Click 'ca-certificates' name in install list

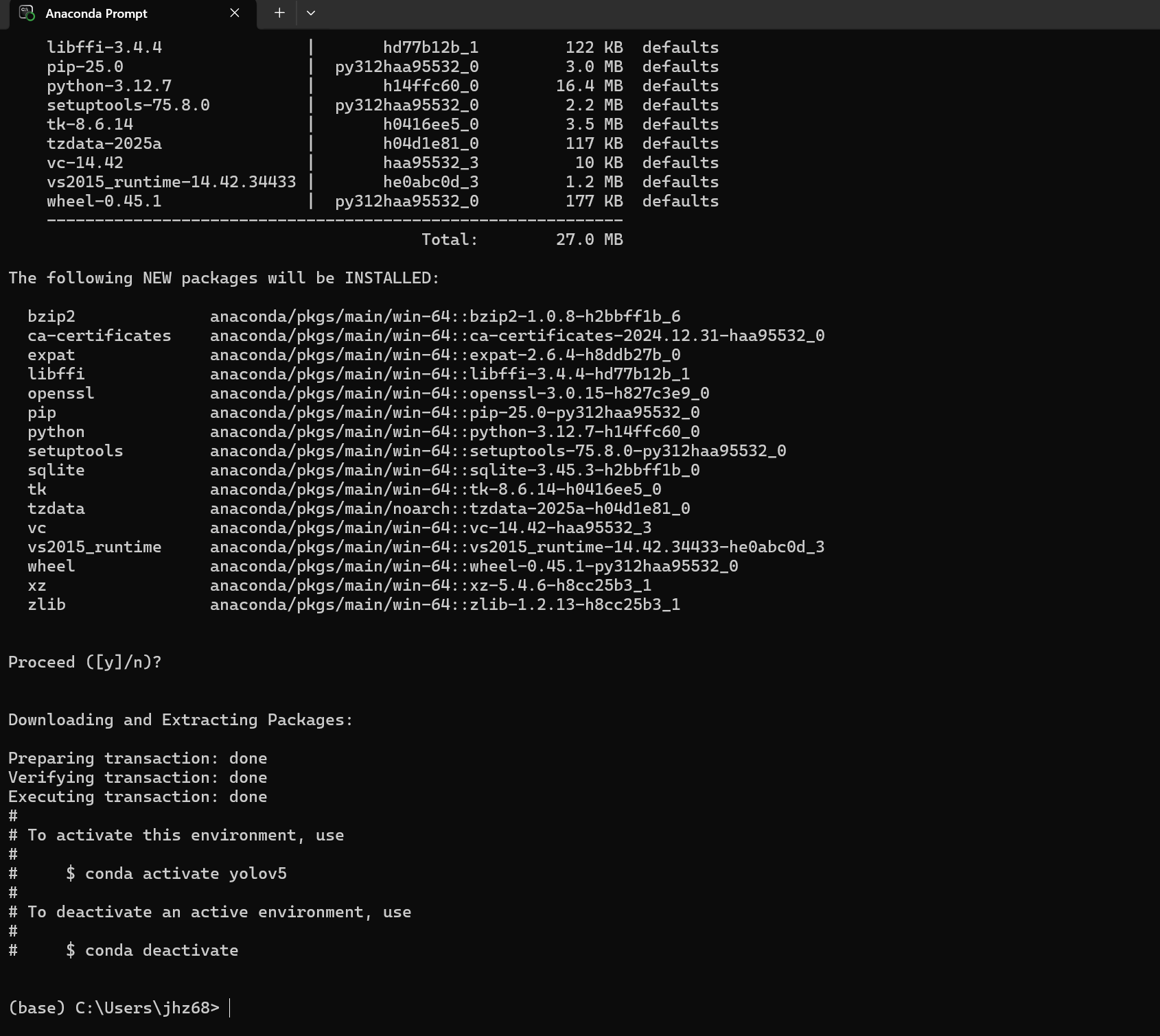[x=100, y=335]
